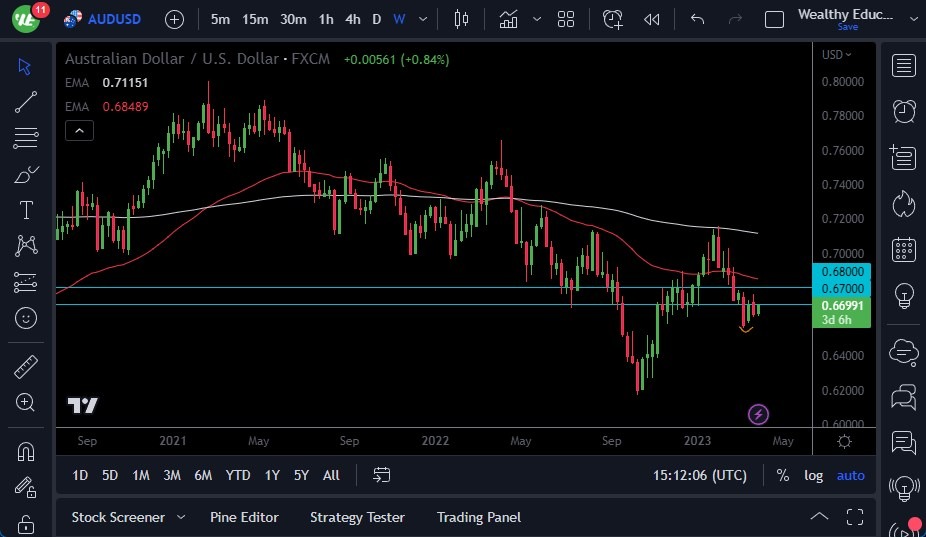Collapse the indicator legend chevron

tap(79, 130)
